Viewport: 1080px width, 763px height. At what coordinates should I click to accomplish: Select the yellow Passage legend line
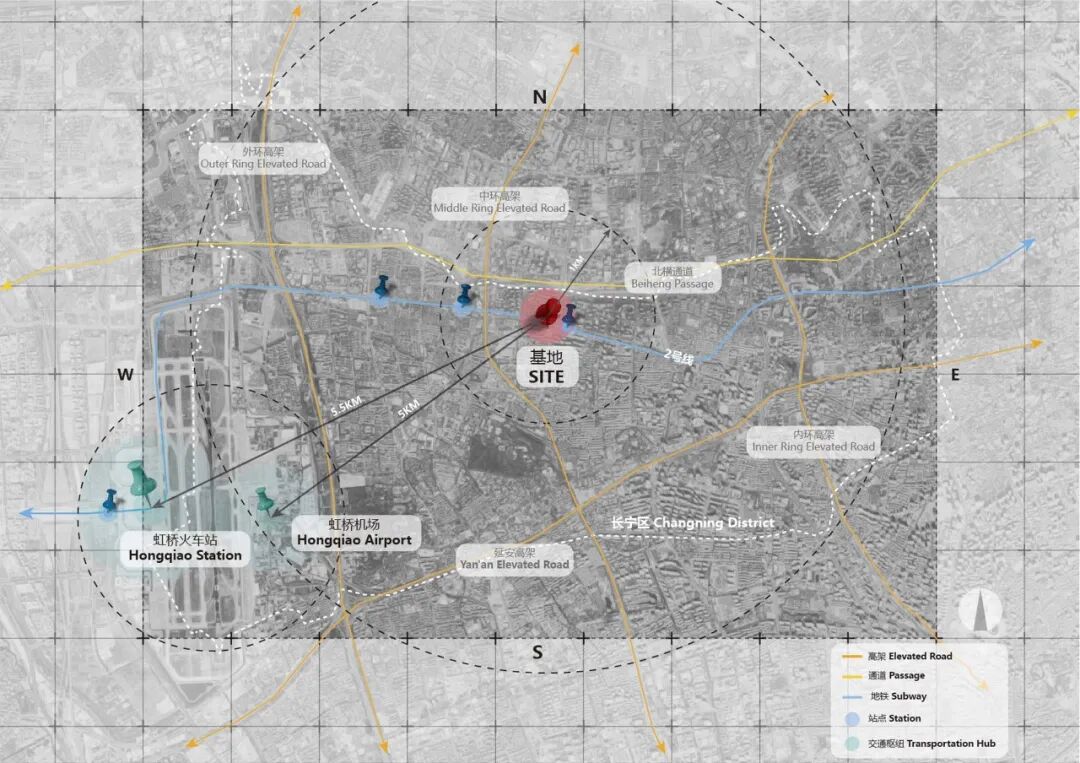[x=850, y=676]
